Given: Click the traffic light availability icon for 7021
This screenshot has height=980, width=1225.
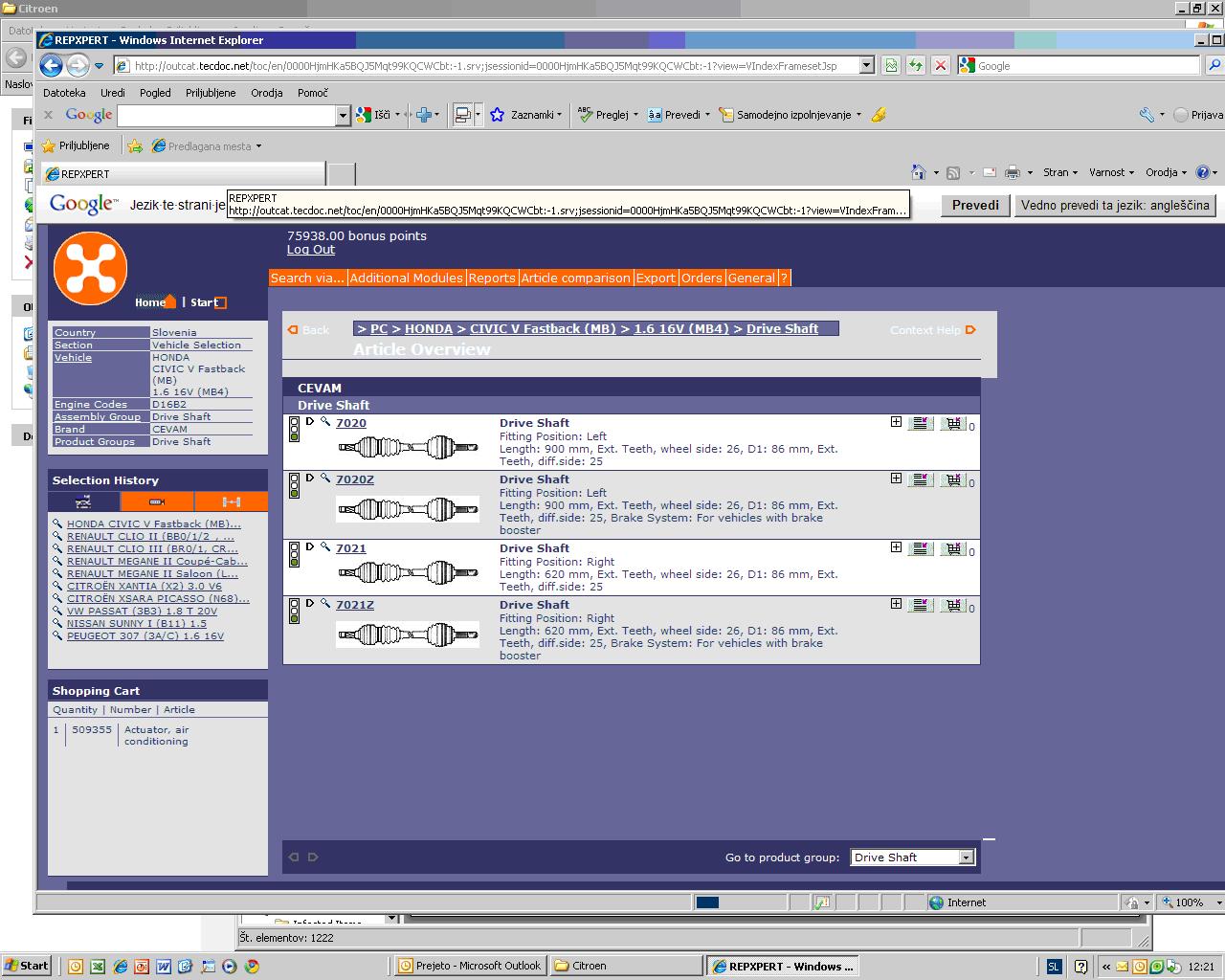Looking at the screenshot, I should coord(294,555).
